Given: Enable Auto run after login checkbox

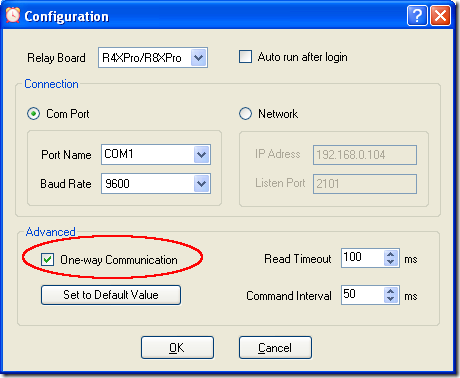Looking at the screenshot, I should tap(245, 57).
